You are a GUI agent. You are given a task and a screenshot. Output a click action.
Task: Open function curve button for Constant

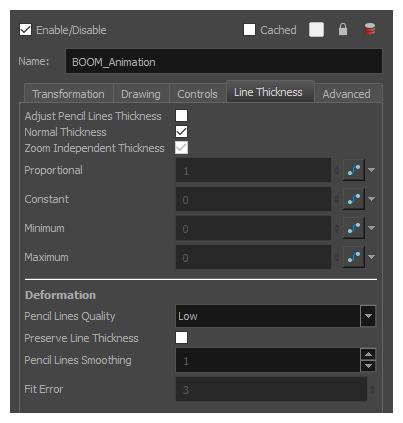tap(354, 199)
